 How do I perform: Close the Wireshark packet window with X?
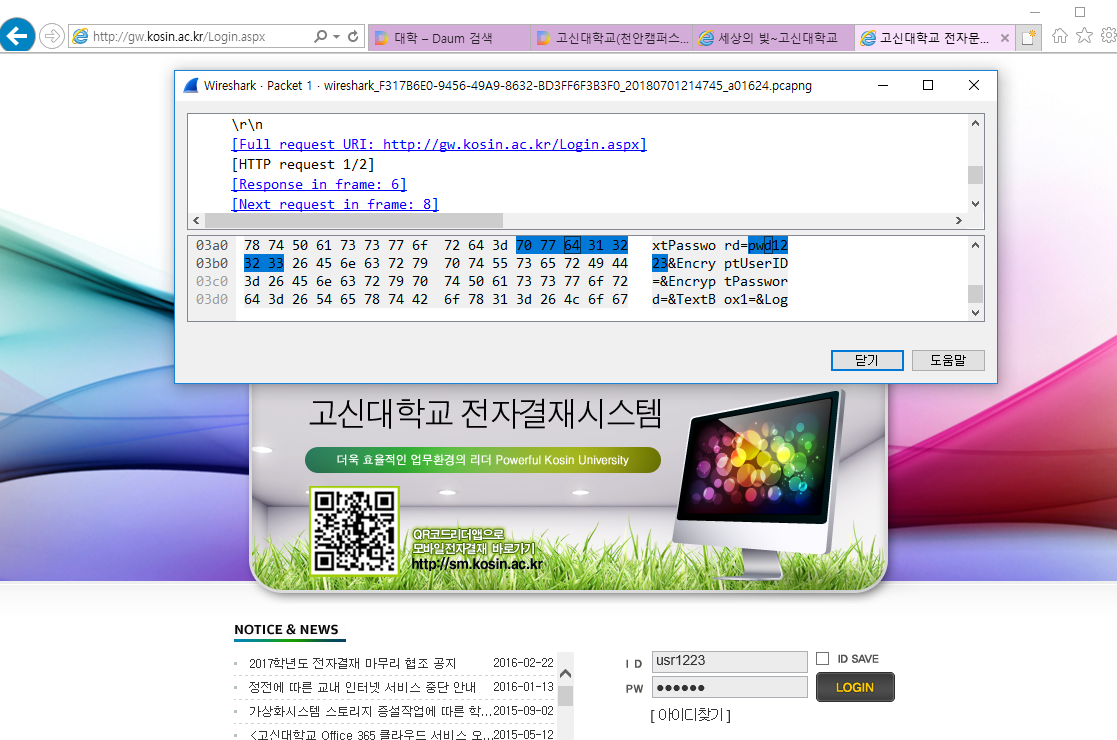point(974,85)
